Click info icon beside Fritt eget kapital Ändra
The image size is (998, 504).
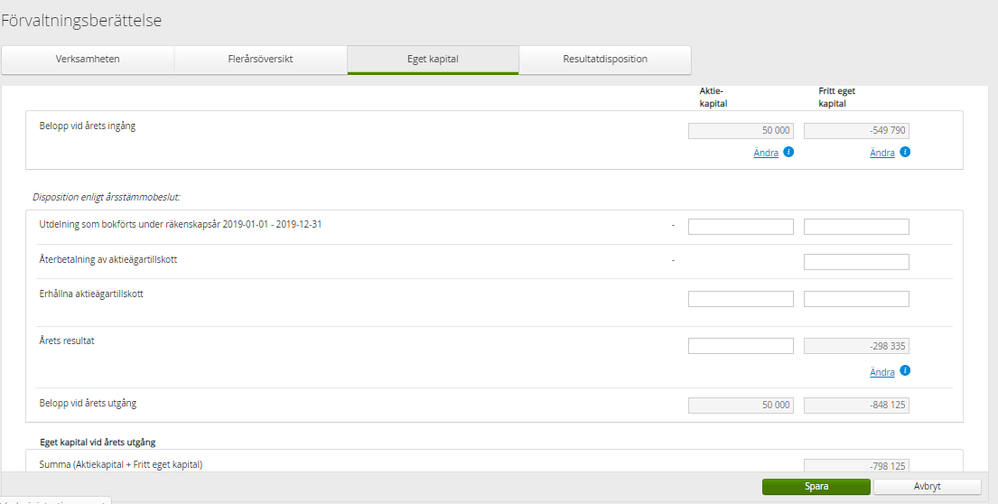(905, 152)
